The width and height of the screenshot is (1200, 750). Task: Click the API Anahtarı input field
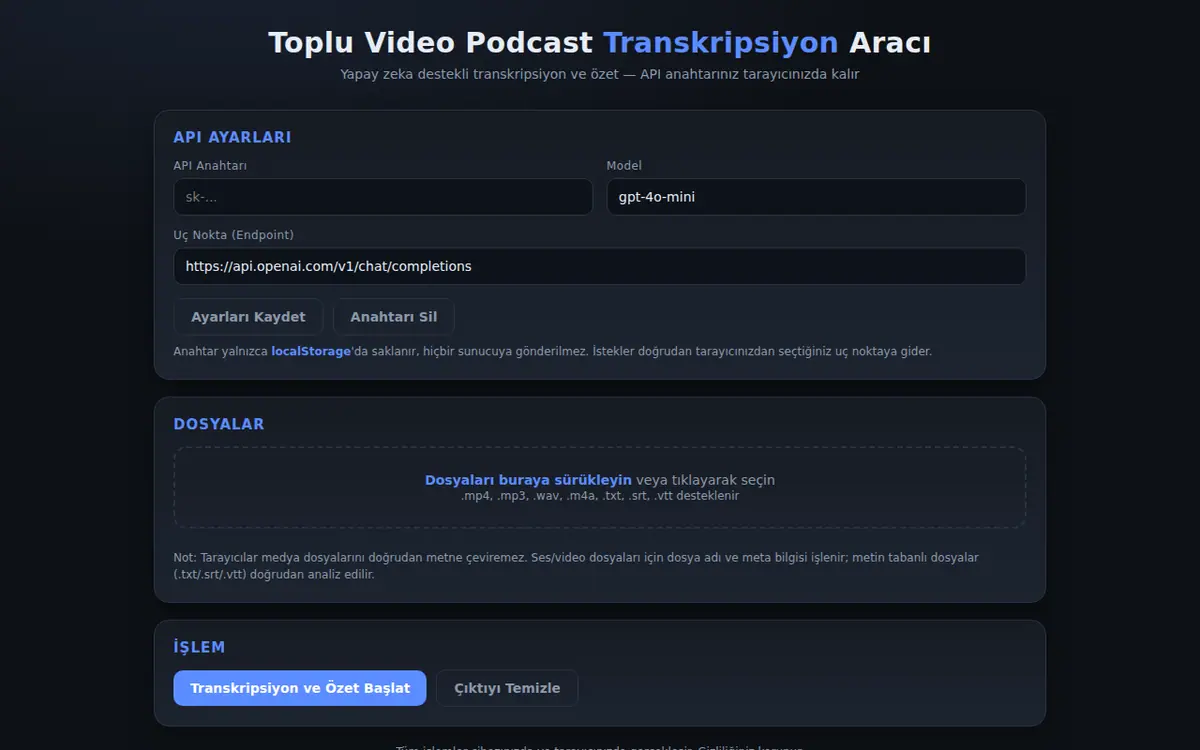click(383, 197)
